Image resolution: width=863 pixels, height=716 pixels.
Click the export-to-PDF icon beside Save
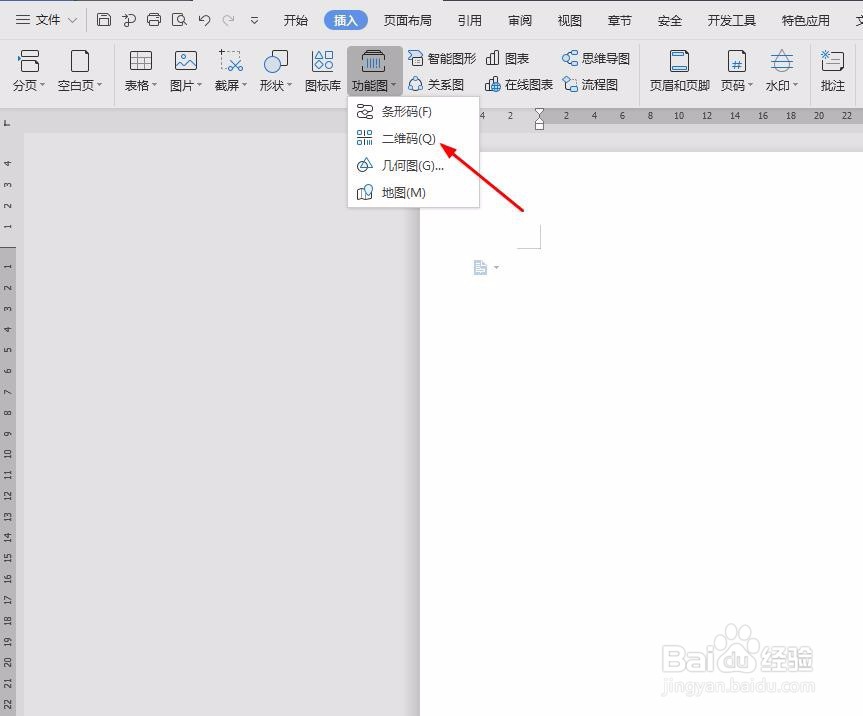click(x=129, y=20)
